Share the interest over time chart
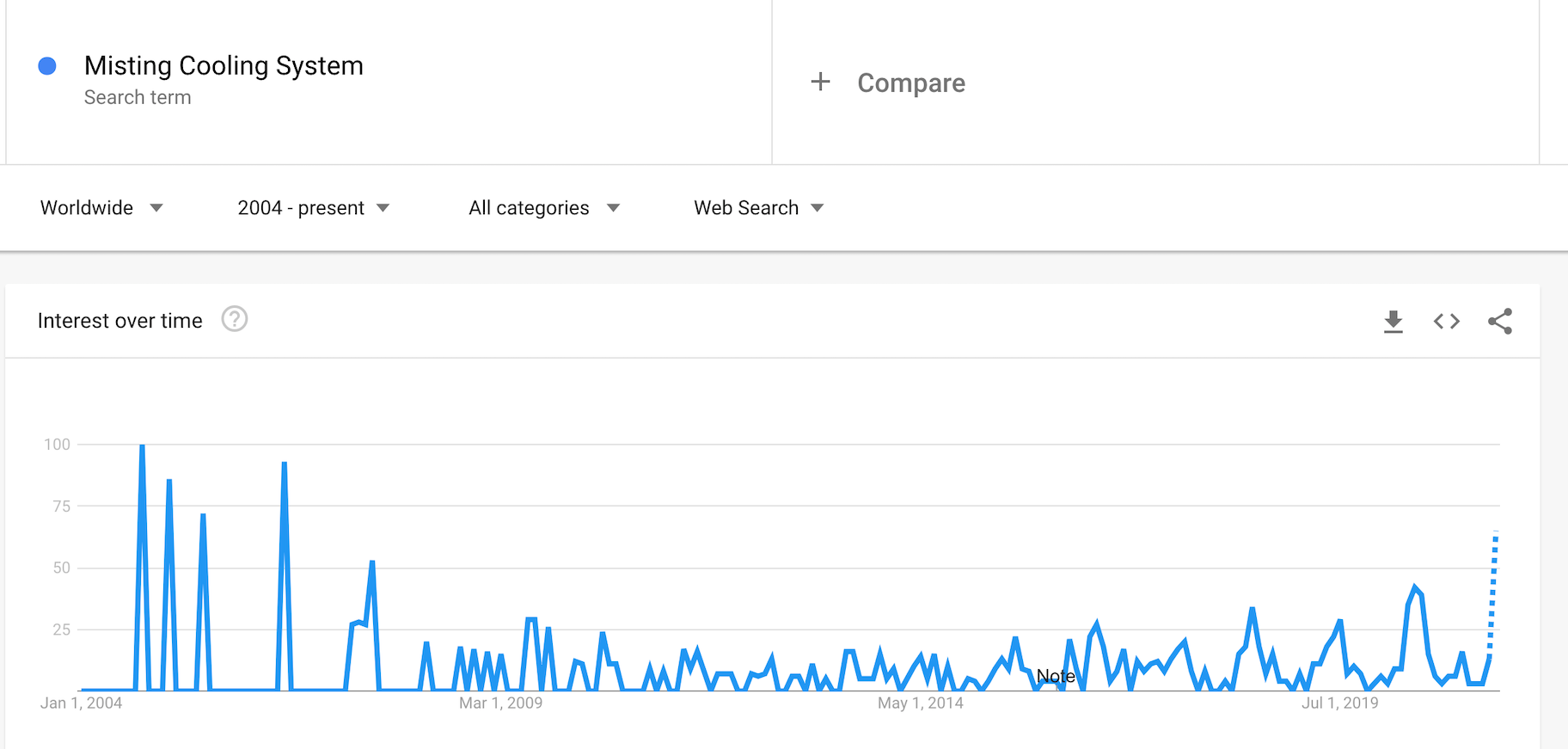Image resolution: width=1568 pixels, height=749 pixels. (x=1500, y=322)
